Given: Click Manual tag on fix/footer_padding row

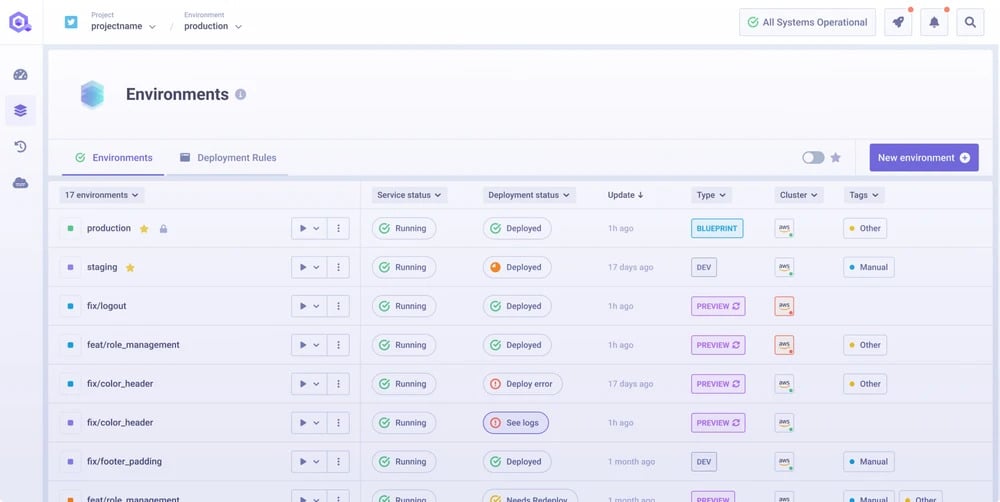Looking at the screenshot, I should (869, 462).
